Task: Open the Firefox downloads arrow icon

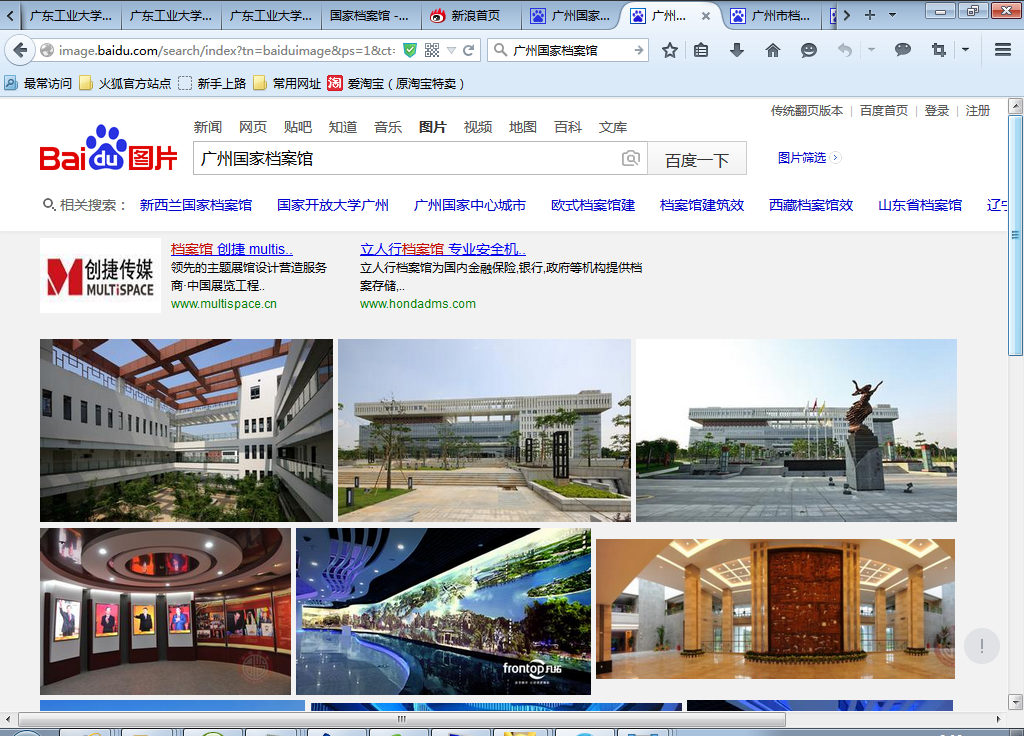Action: 737,50
